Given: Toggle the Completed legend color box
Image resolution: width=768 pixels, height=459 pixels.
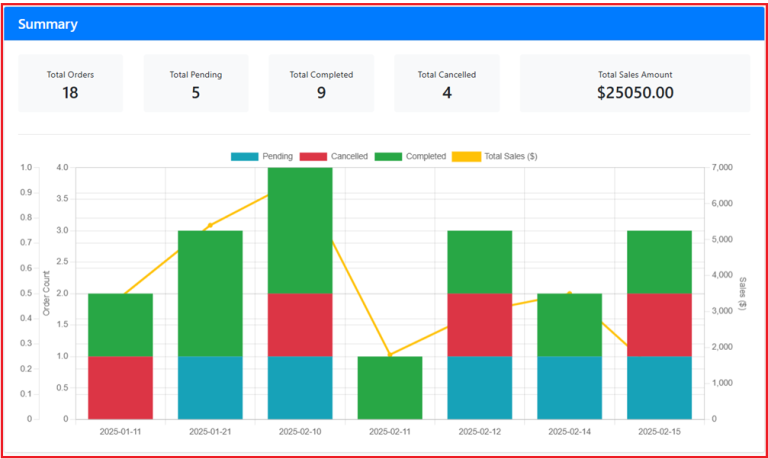Looking at the screenshot, I should pos(388,157).
